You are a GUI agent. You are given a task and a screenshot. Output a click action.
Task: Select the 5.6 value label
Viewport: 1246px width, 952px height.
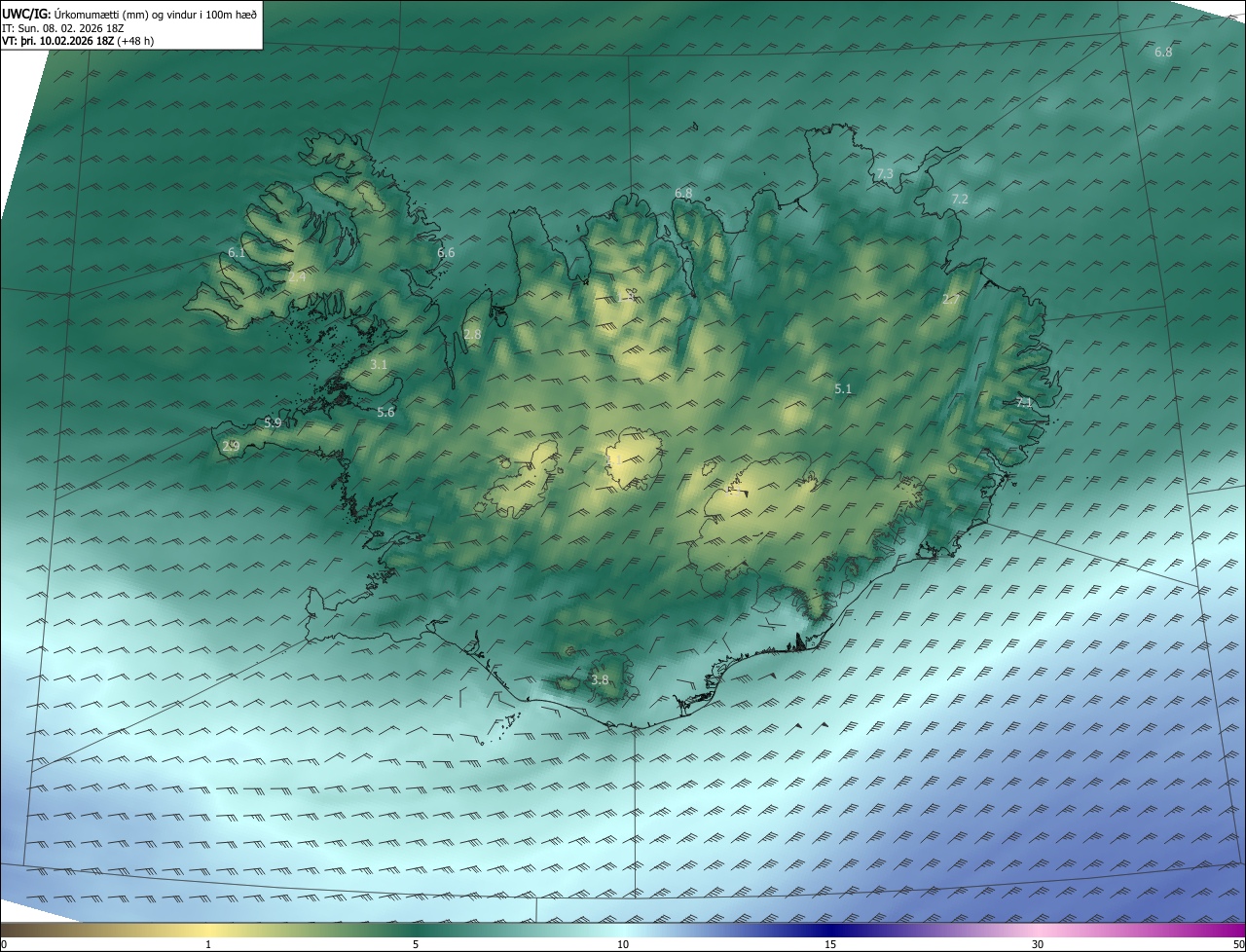(385, 413)
